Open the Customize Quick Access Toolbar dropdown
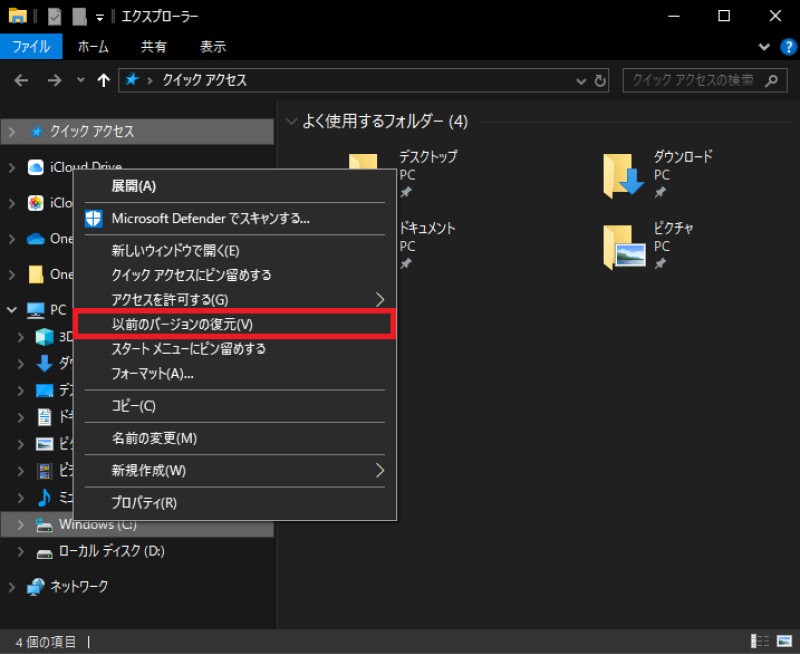Screen dimensions: 800x654 [x=100, y=18]
